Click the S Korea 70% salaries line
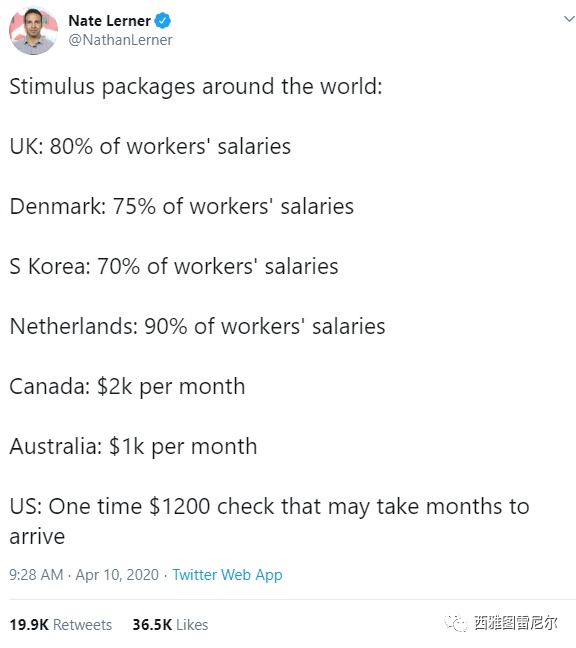 174,267
